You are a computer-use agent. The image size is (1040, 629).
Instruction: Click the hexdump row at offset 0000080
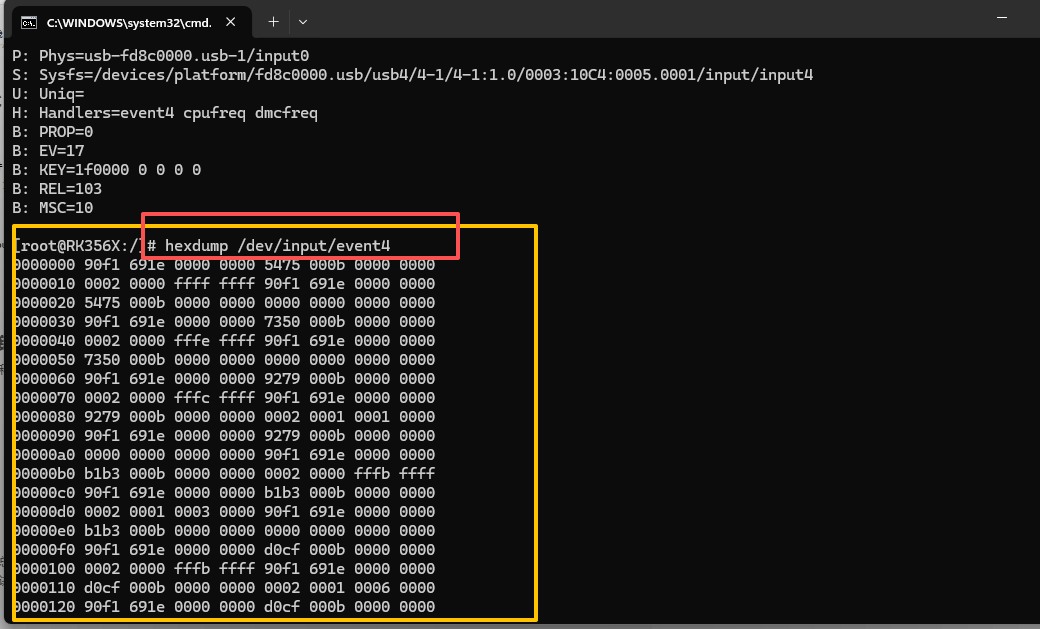click(224, 417)
